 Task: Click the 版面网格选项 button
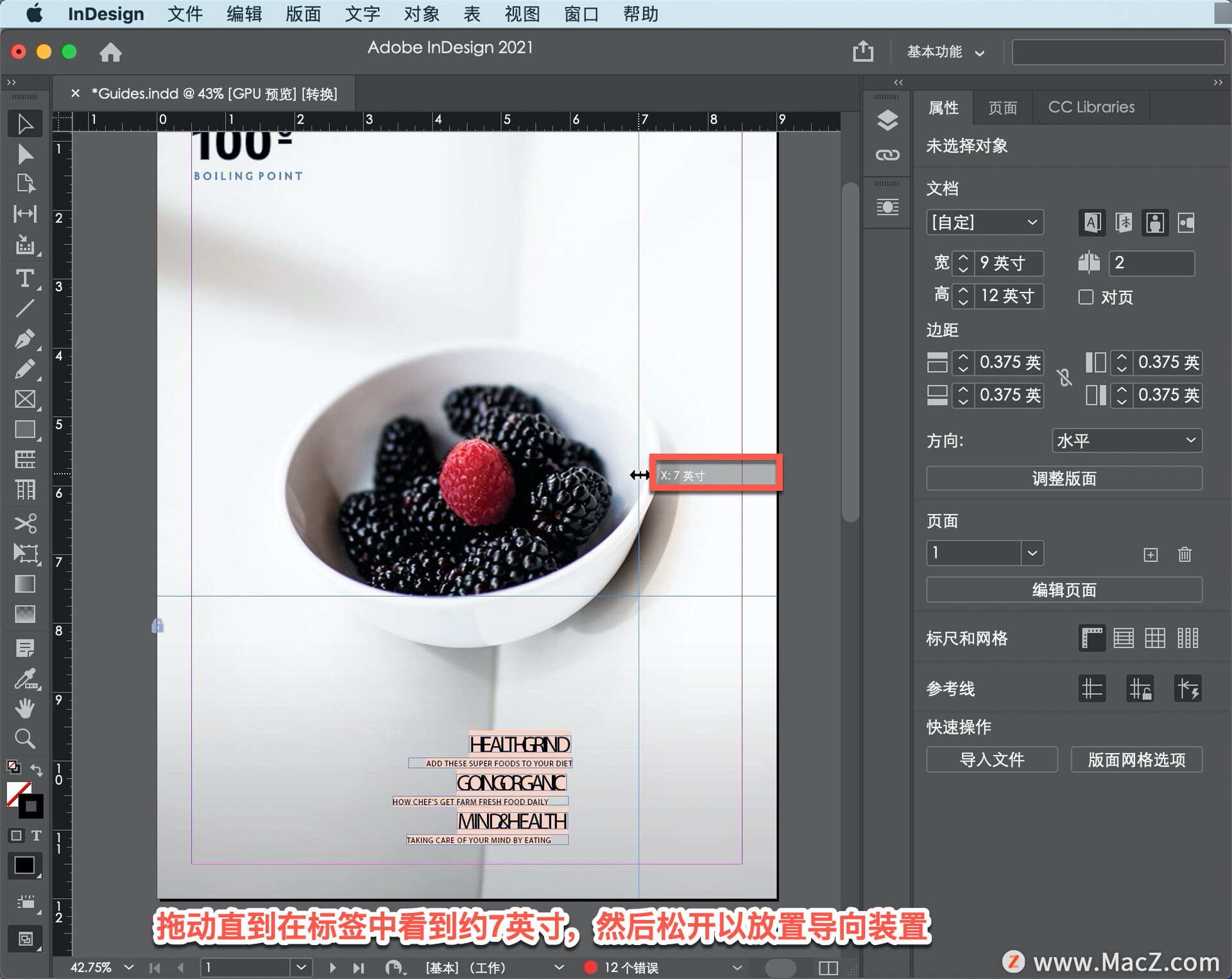pos(1136,760)
